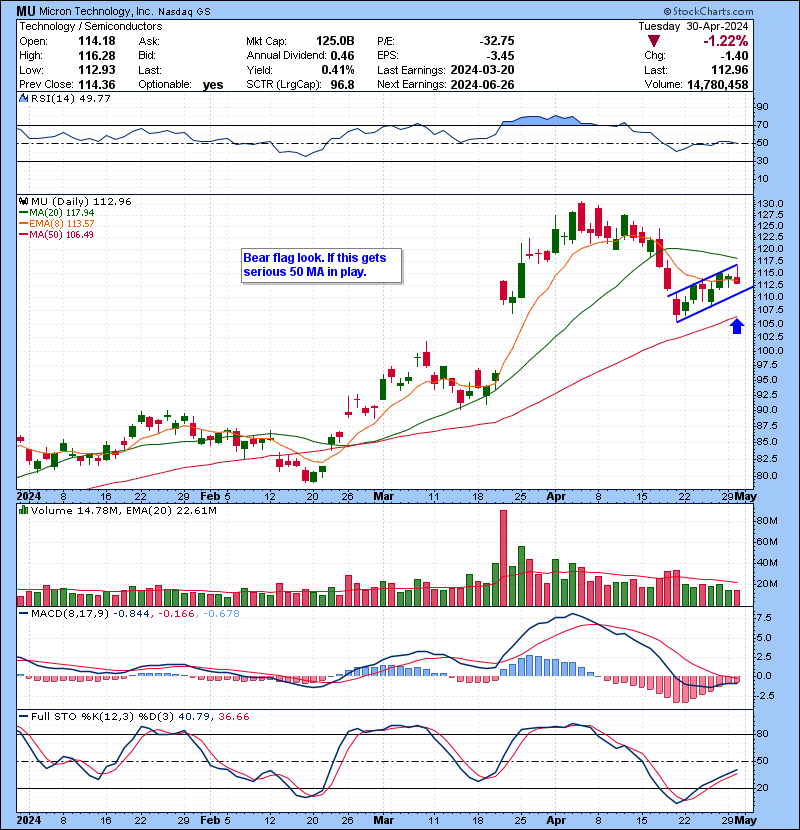Screen dimensions: 800x830
Task: Click the Open value 114.18
Action: tap(97, 41)
